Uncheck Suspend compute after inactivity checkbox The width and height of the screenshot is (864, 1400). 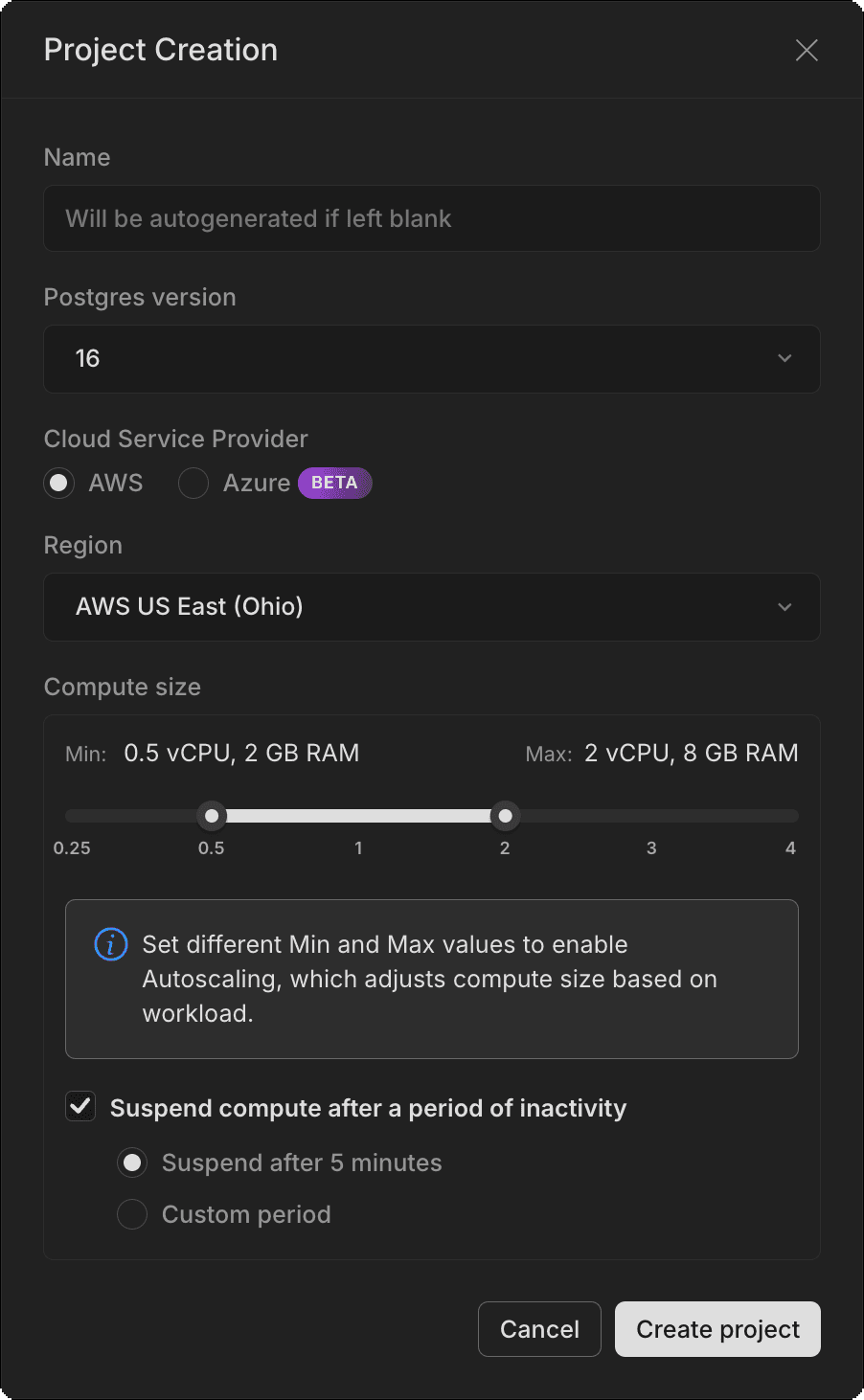click(80, 1108)
